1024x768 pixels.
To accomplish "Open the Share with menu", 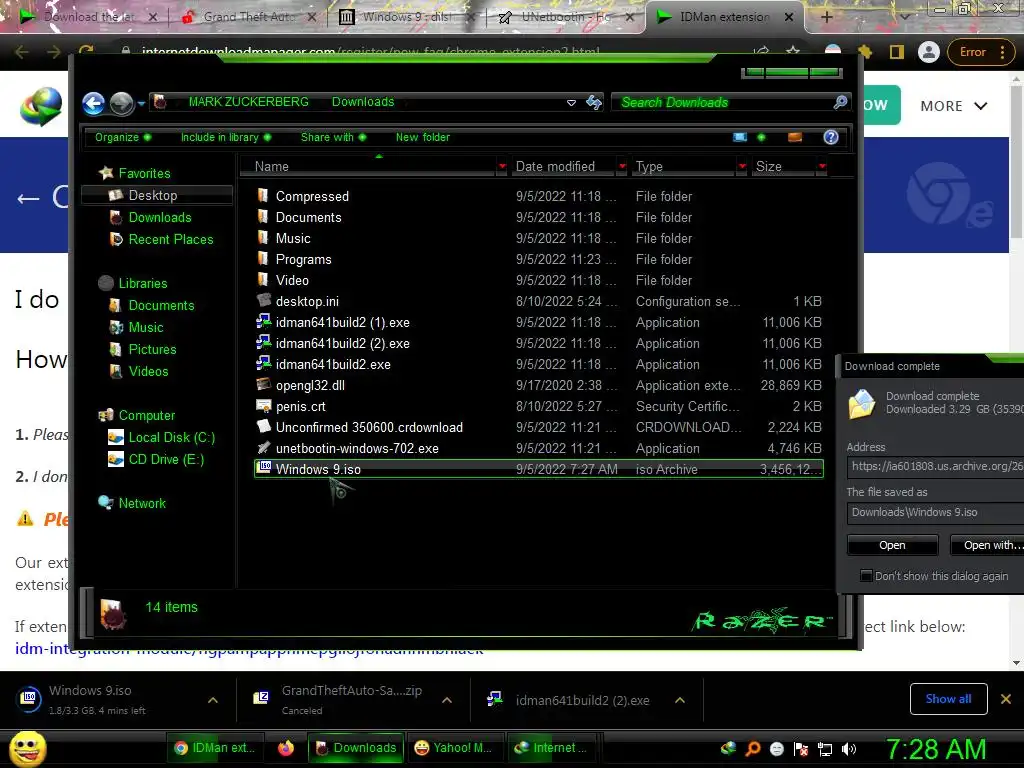I will pyautogui.click(x=333, y=137).
